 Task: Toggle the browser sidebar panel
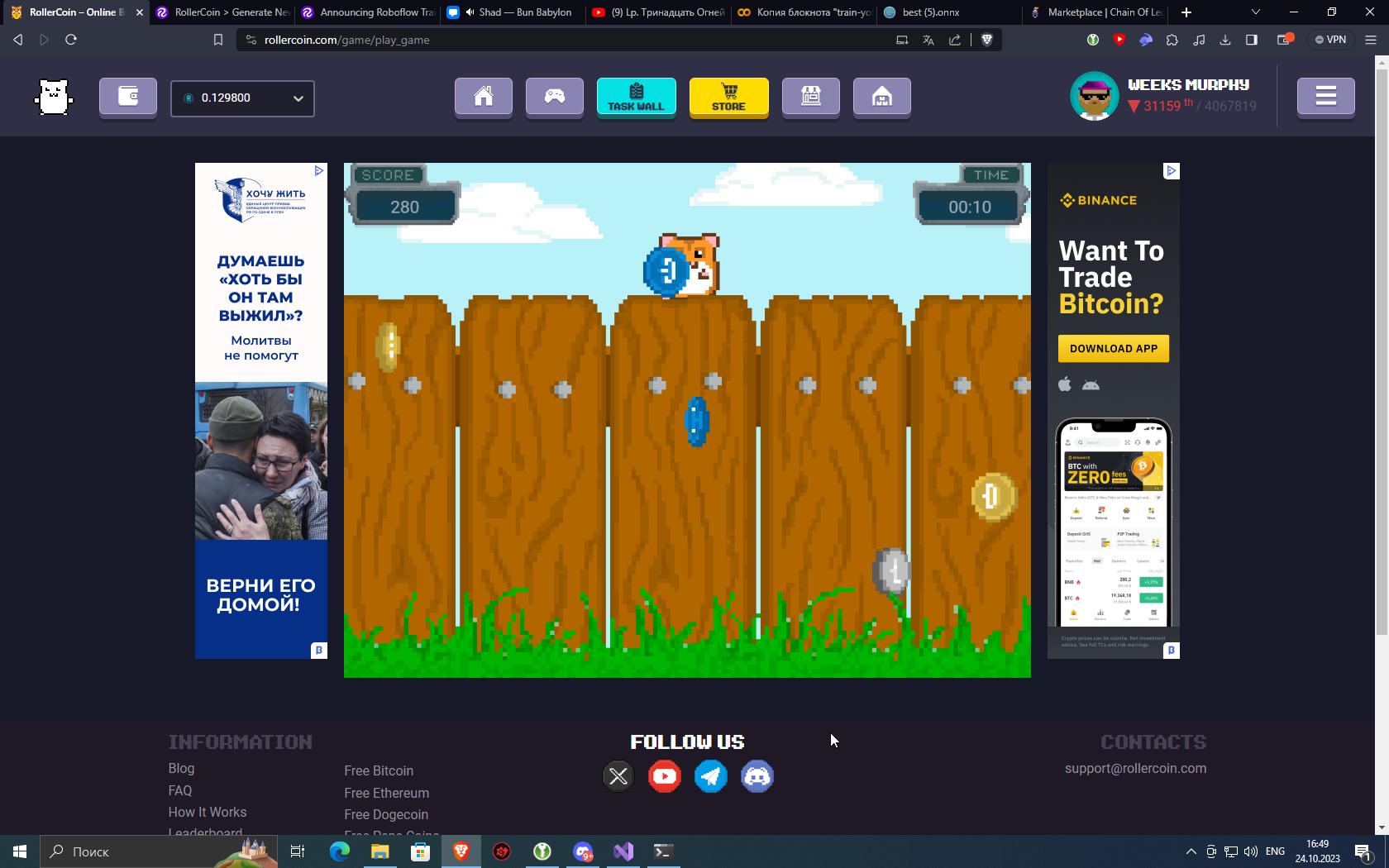(1252, 40)
